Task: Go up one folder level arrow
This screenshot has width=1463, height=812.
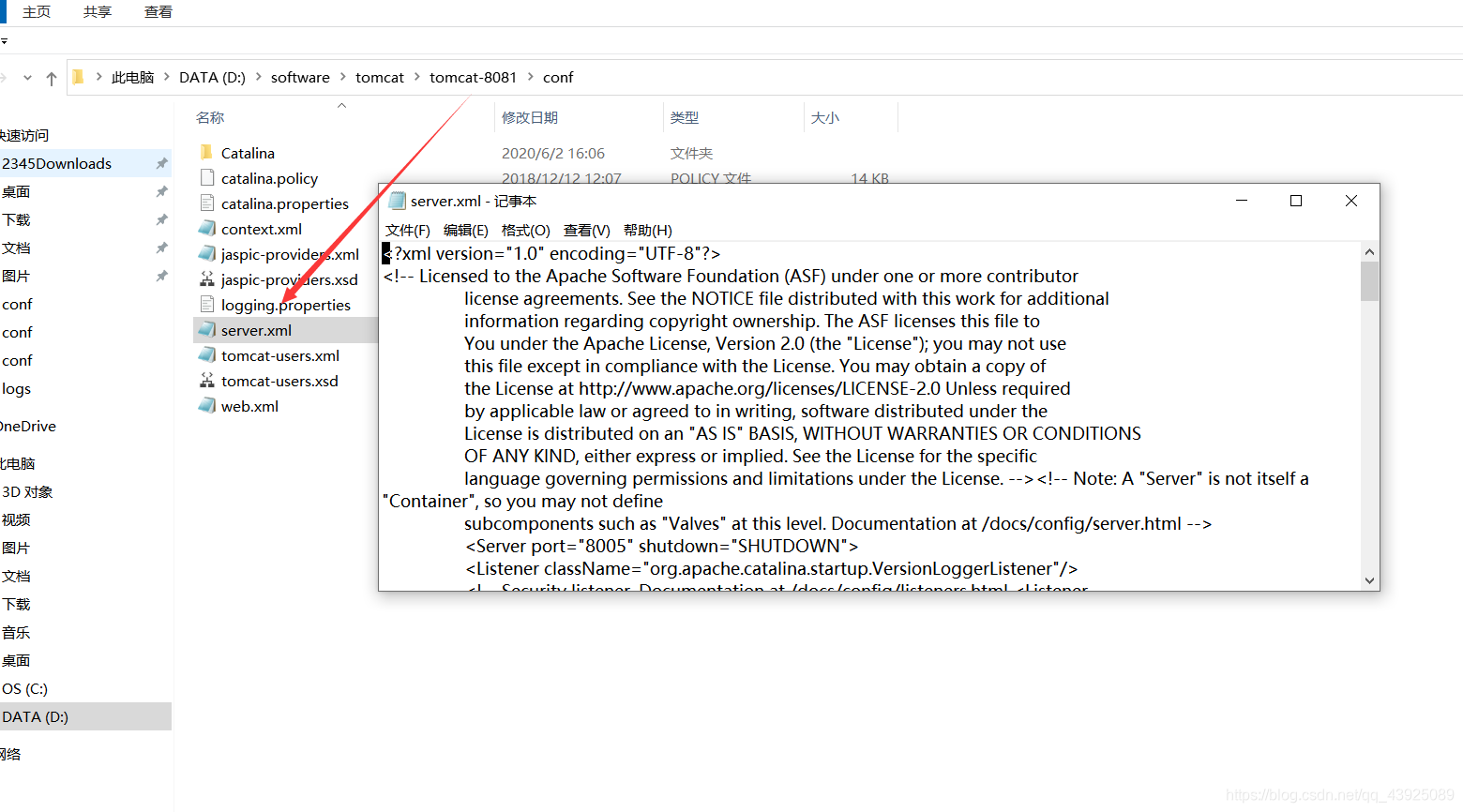Action: (51, 78)
